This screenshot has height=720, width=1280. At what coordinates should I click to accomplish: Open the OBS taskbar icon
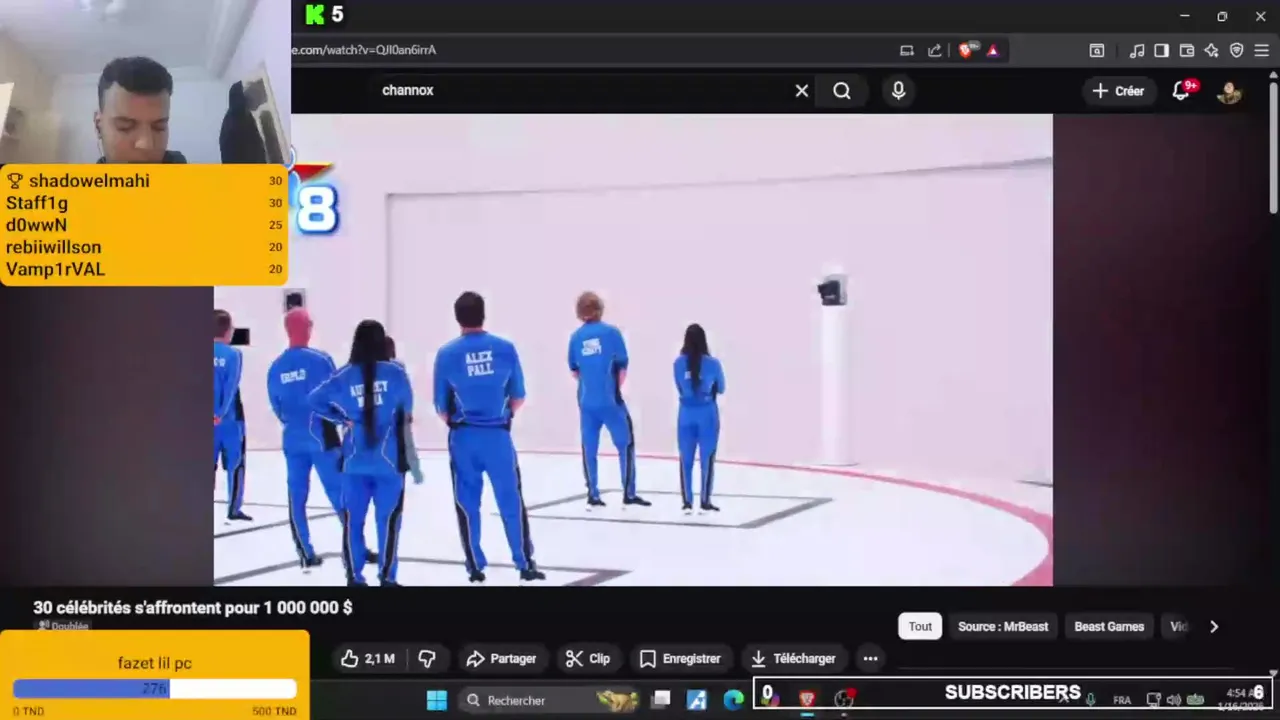point(844,700)
